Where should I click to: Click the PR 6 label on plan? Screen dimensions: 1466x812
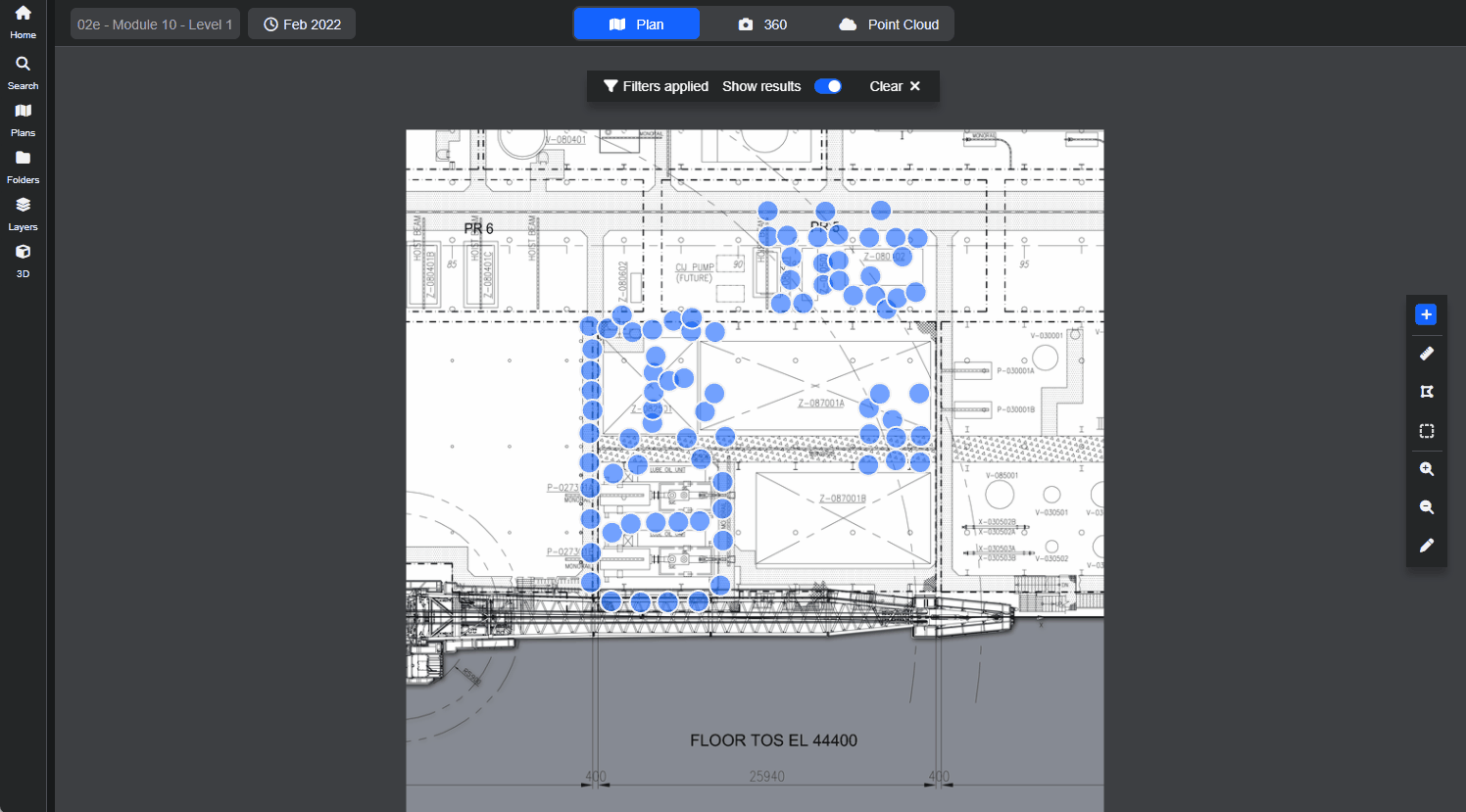478,228
